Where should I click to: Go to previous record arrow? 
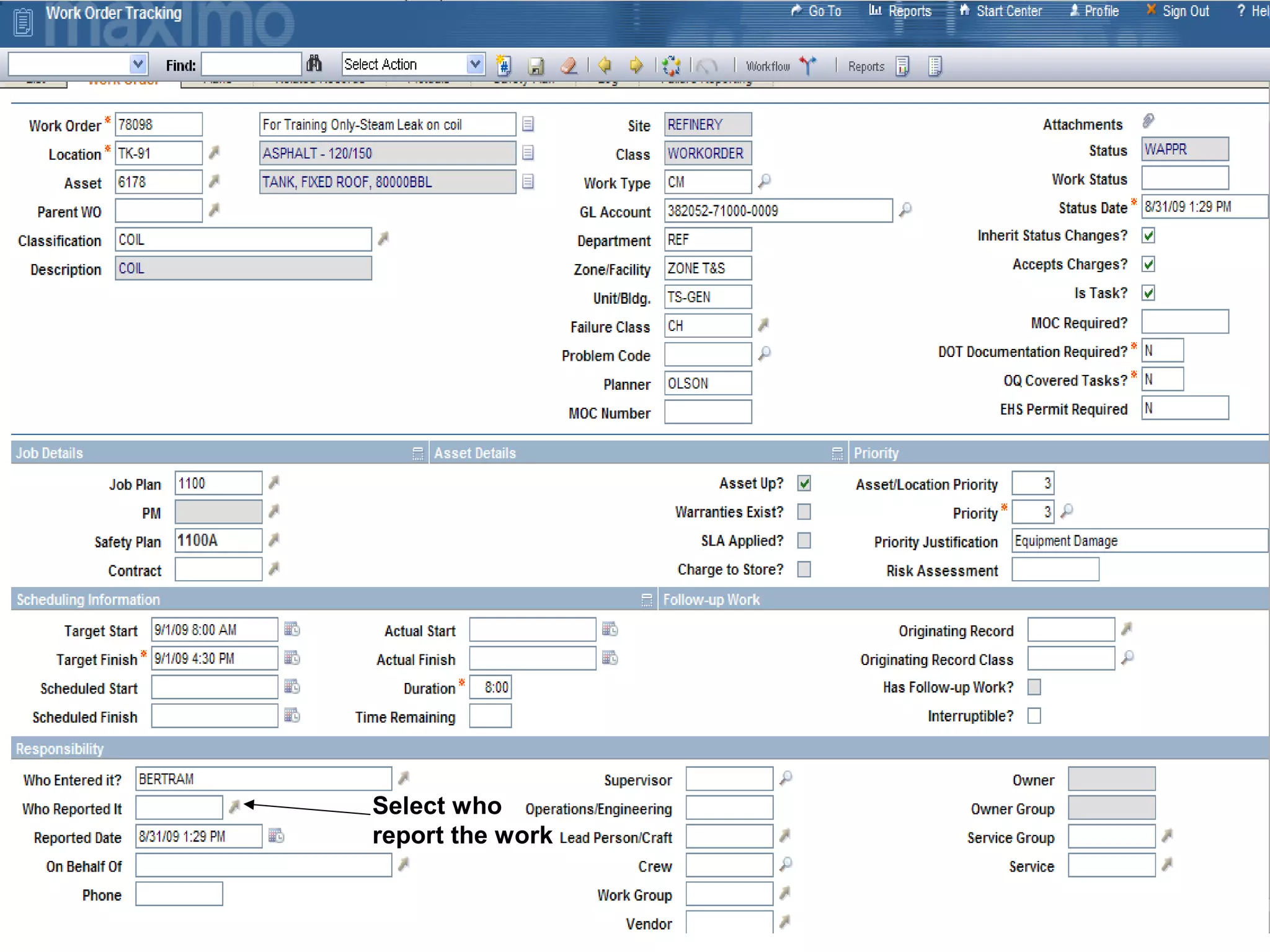tap(605, 64)
